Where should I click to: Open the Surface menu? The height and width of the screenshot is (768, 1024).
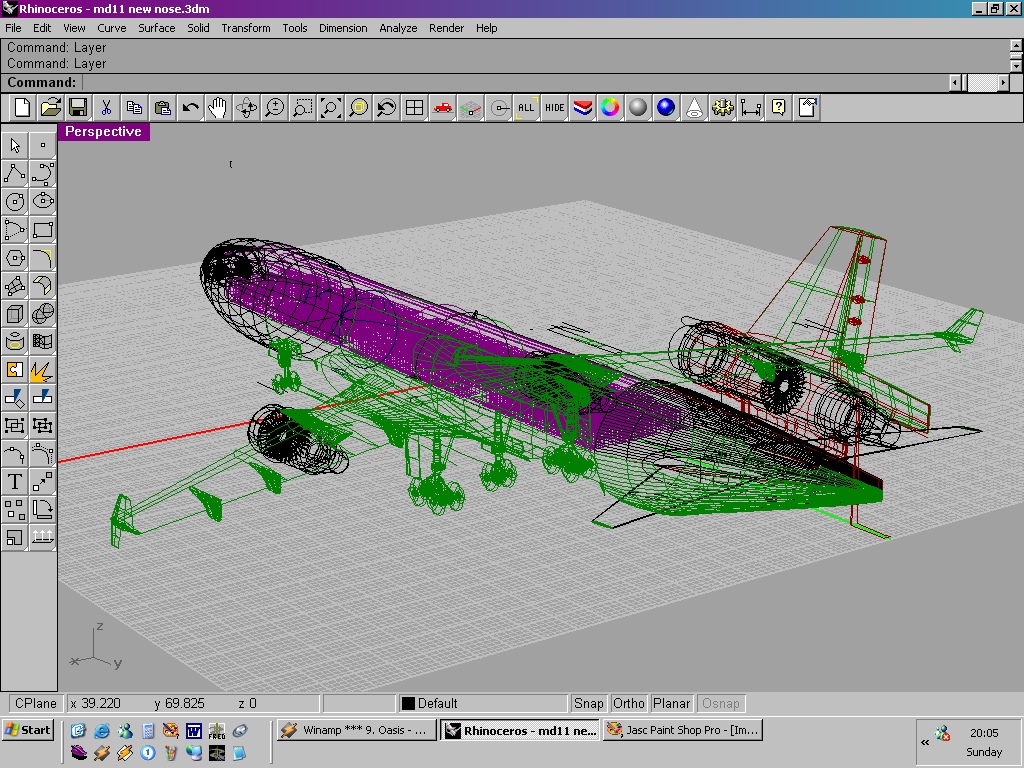coord(156,28)
